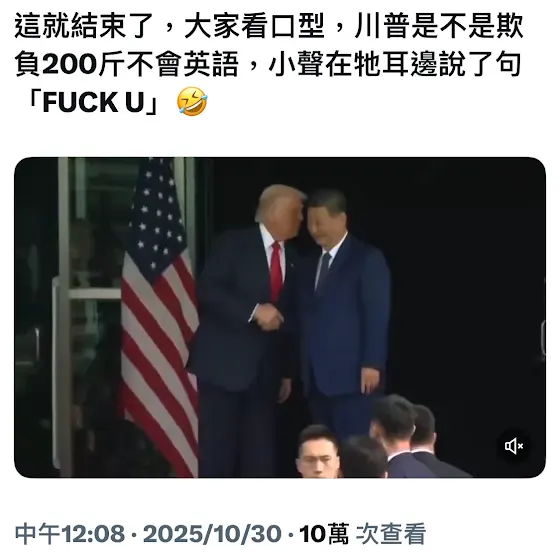Click the man wearing glasses at video bottom
Viewport: 560px width, 560px height.
tap(317, 453)
